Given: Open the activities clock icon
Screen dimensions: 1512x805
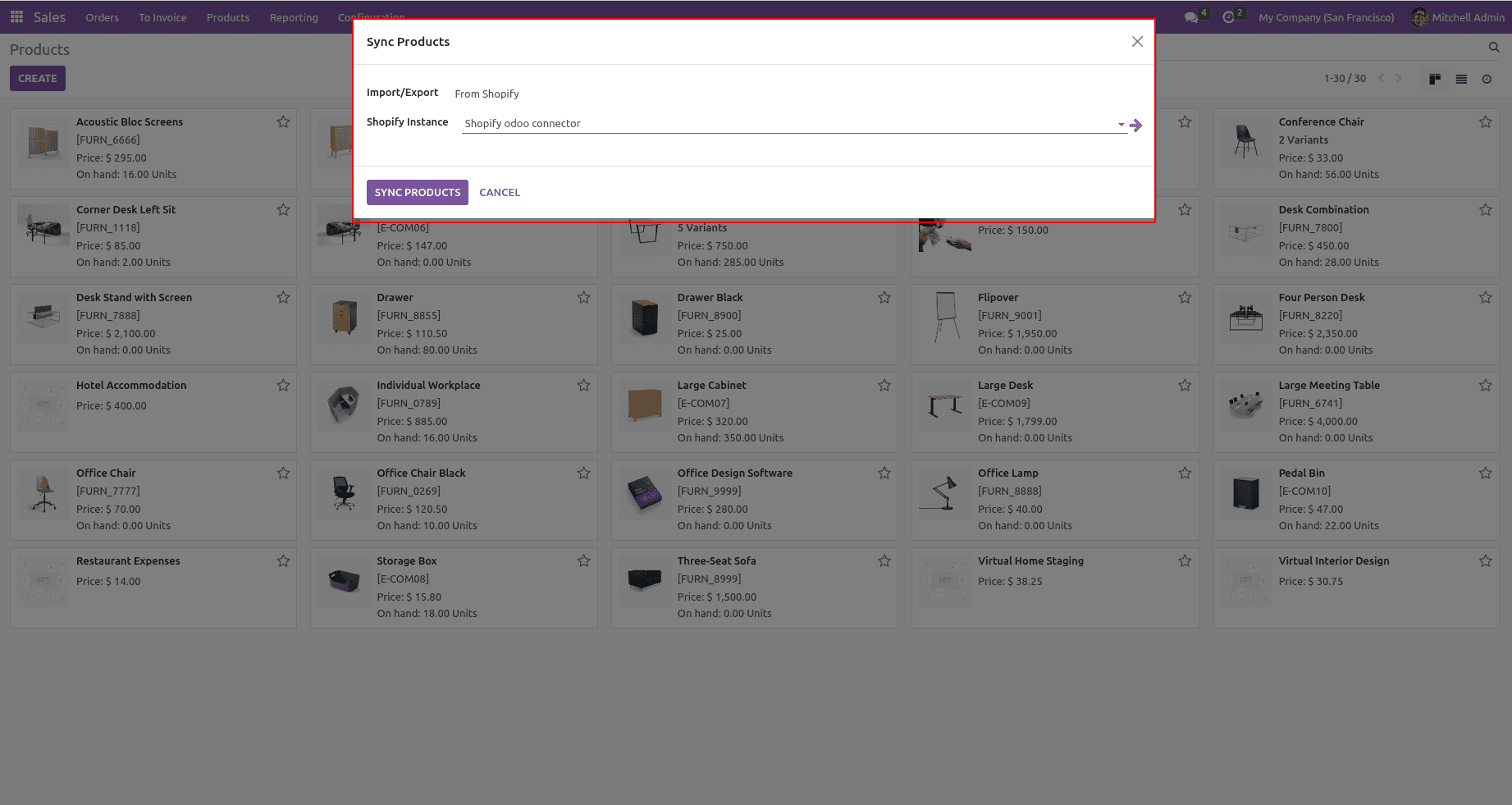Looking at the screenshot, I should tap(1228, 17).
